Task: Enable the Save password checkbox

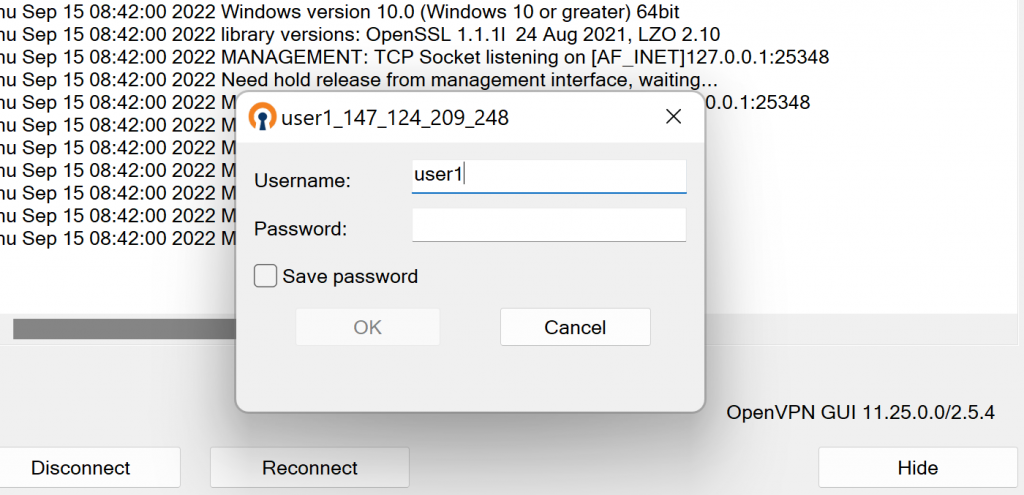Action: tap(265, 276)
